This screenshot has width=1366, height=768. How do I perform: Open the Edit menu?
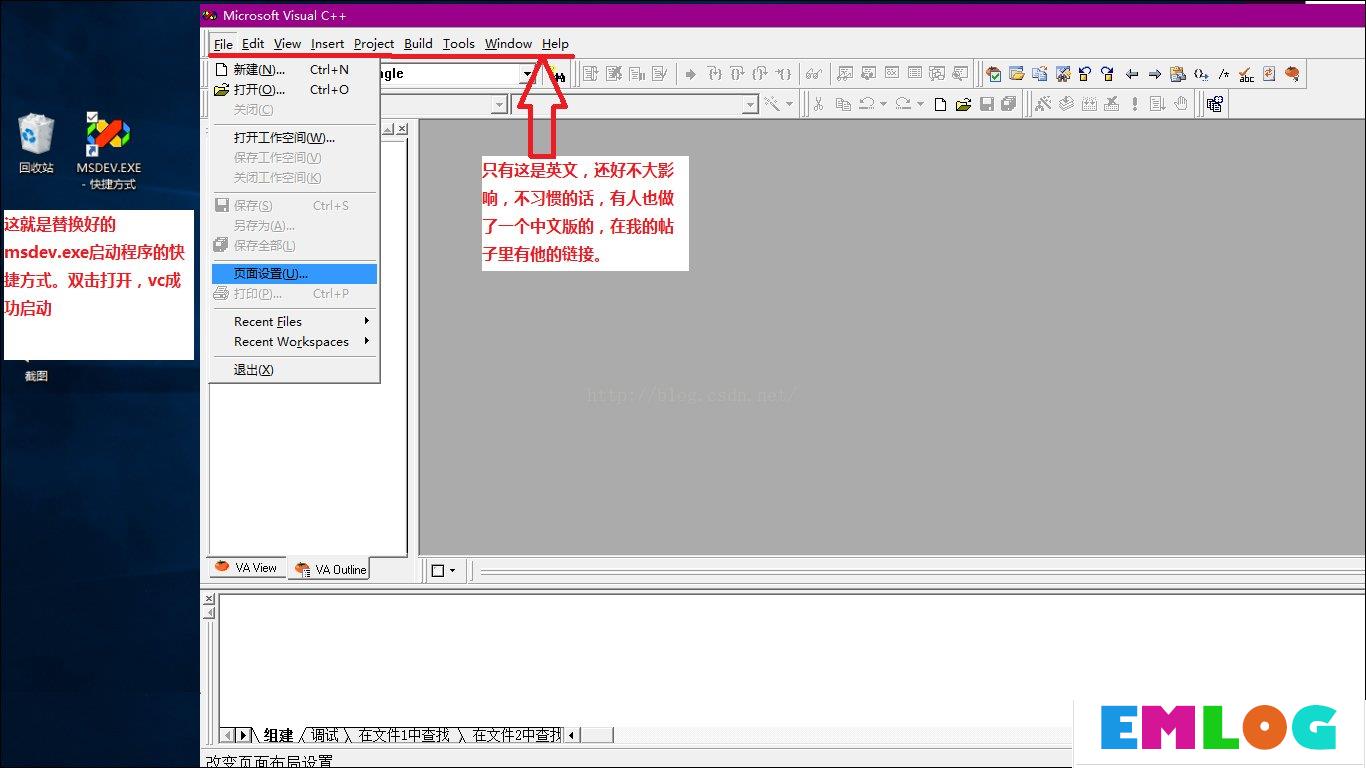pos(253,44)
